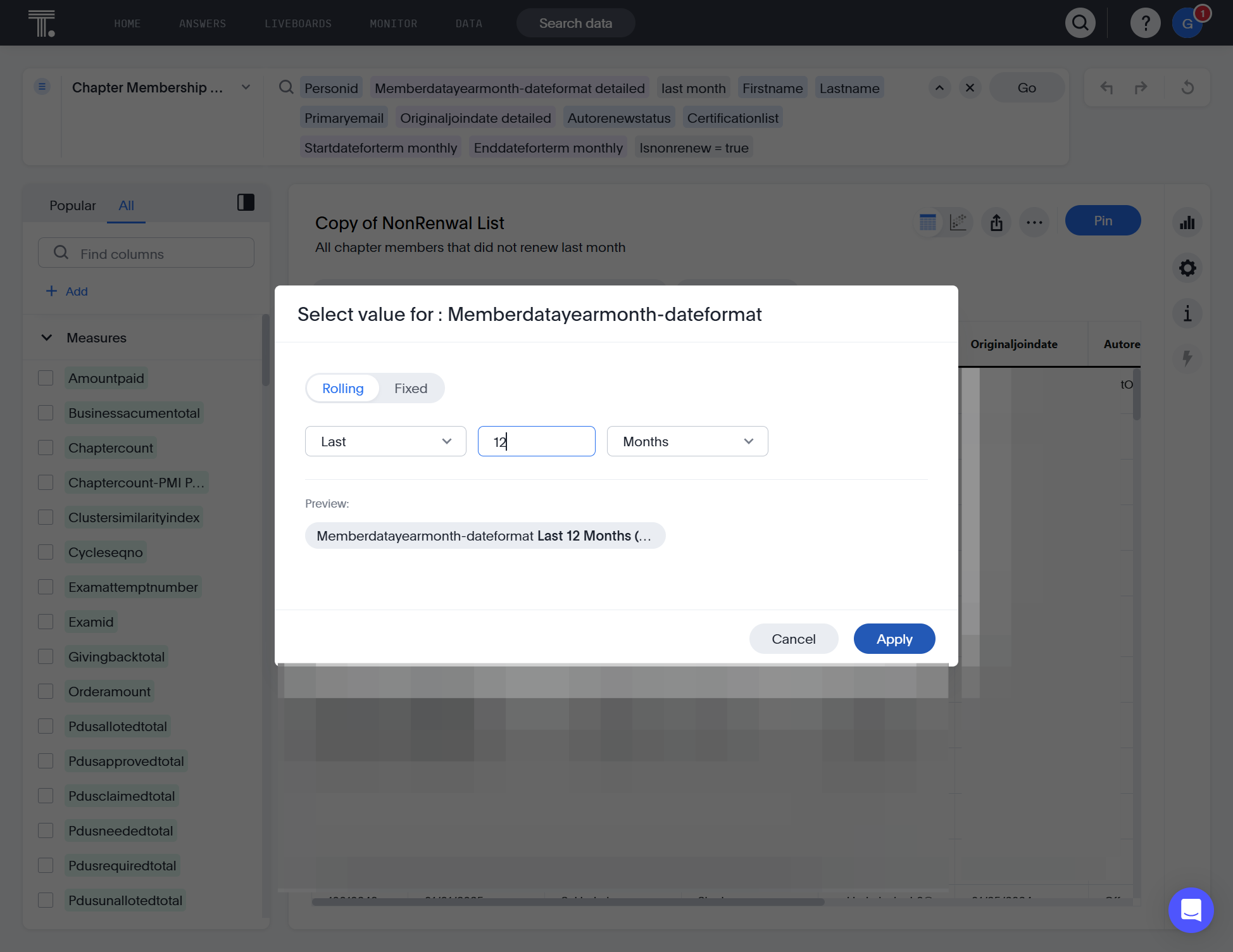Click the share icon for the answer
Image resolution: width=1233 pixels, height=952 pixels.
tap(996, 222)
